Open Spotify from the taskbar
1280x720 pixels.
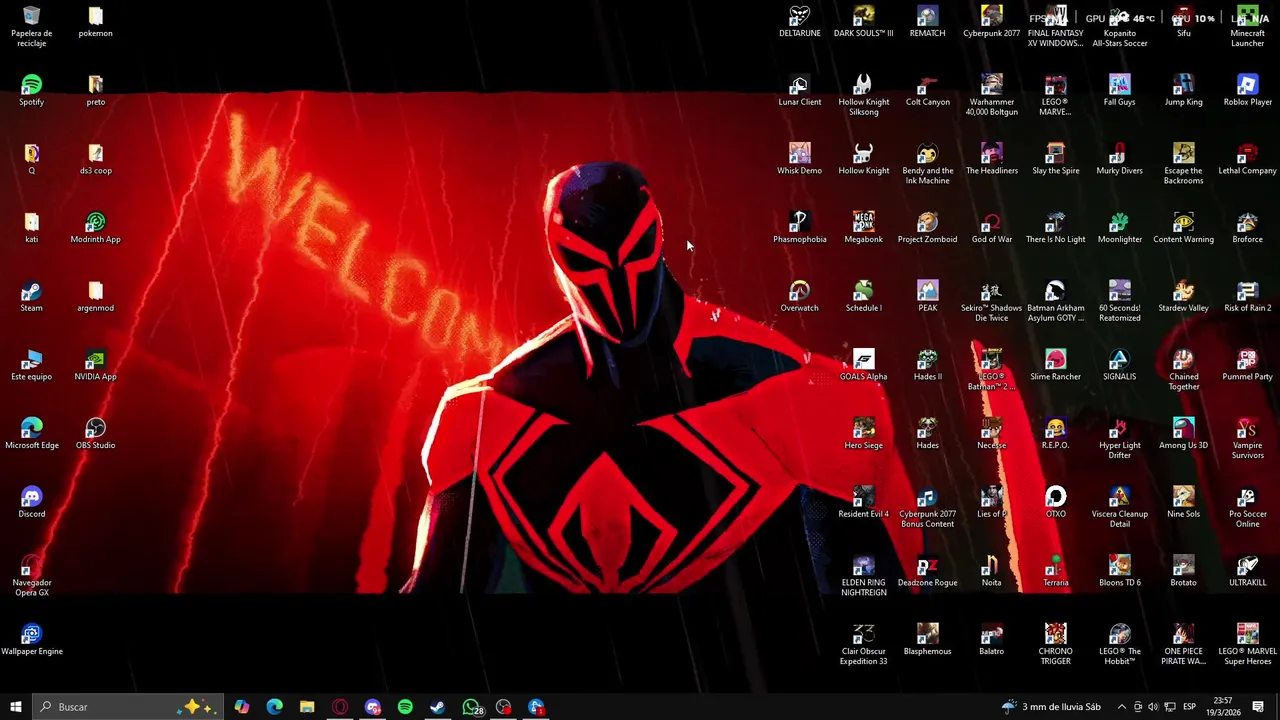coord(405,707)
